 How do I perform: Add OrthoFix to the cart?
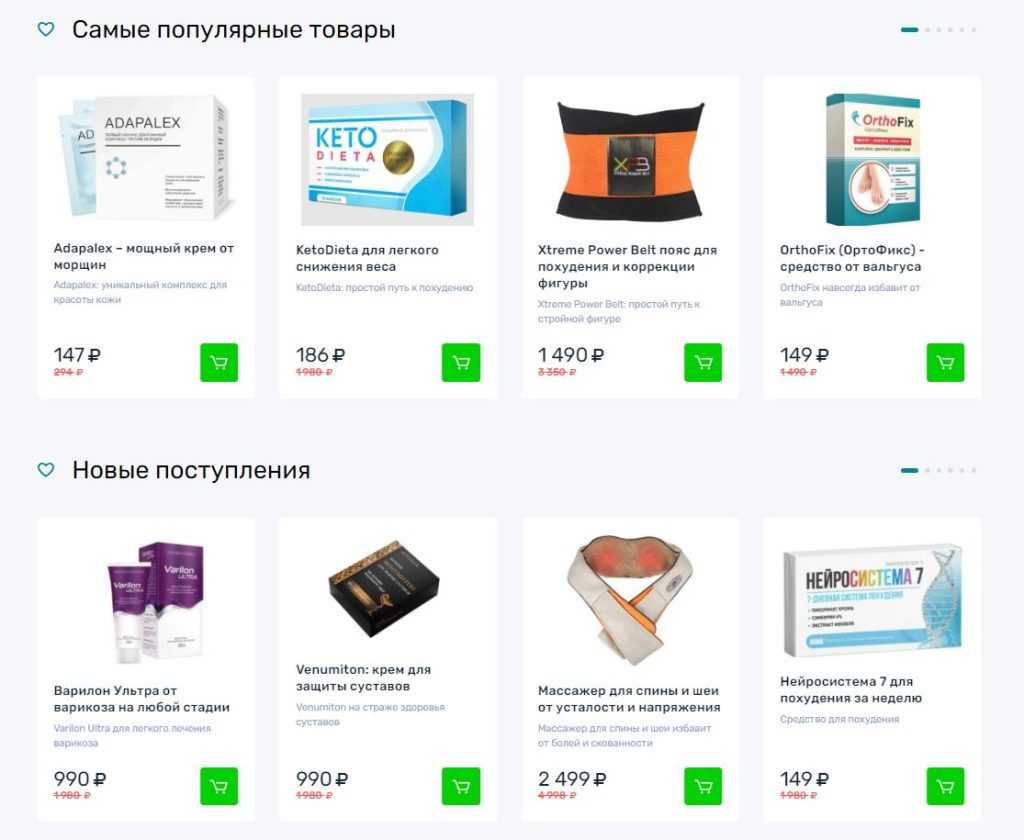tap(946, 363)
